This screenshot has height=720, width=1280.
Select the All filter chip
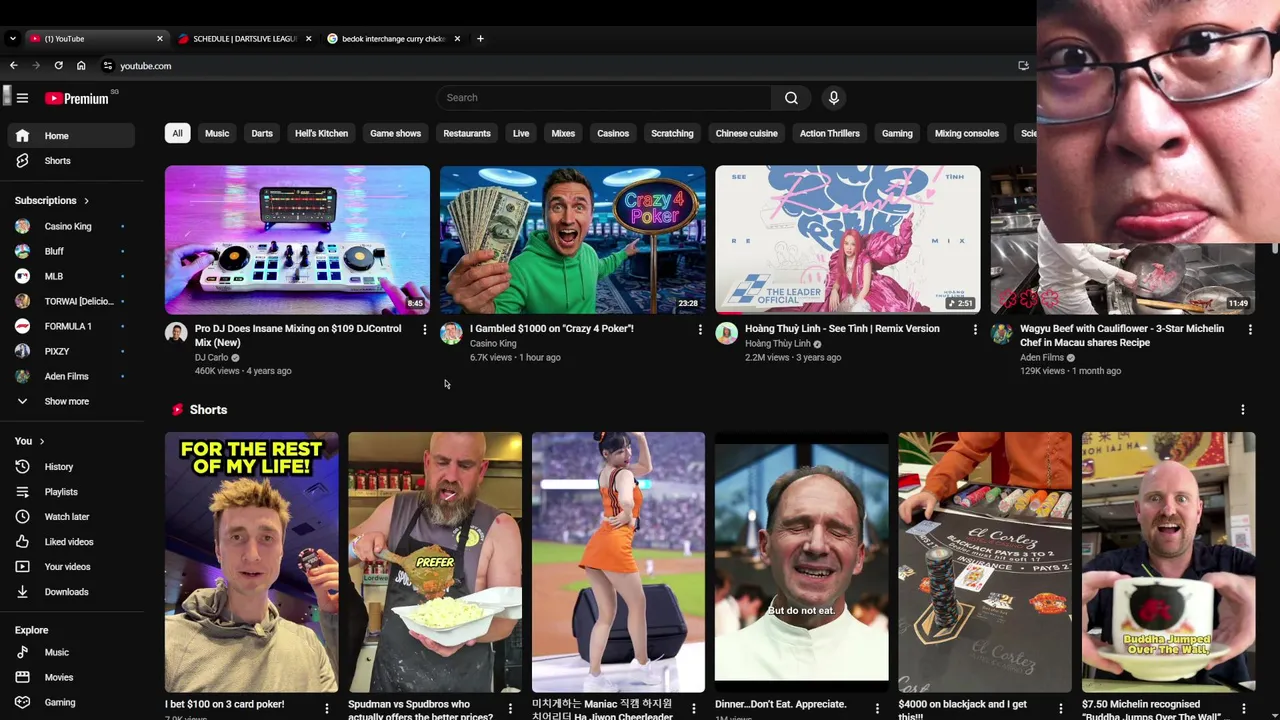click(x=177, y=134)
